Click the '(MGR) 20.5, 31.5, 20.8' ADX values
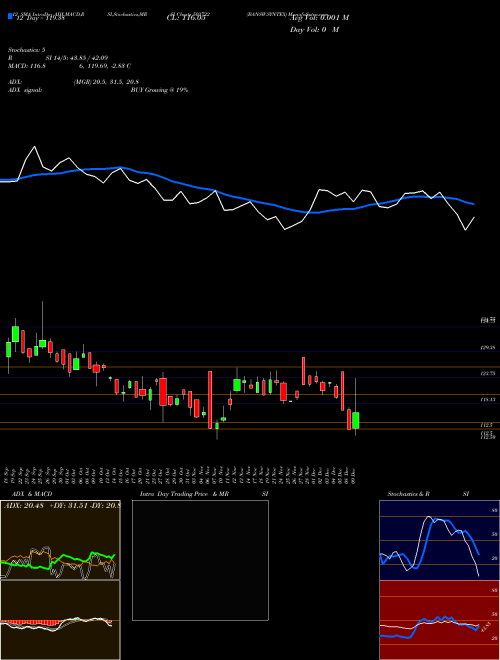This screenshot has width=500, height=660. coord(106,82)
